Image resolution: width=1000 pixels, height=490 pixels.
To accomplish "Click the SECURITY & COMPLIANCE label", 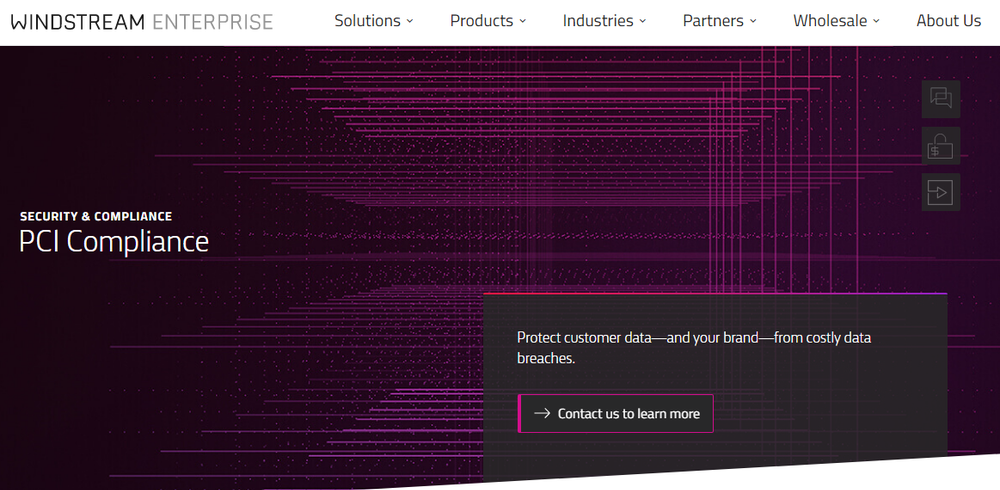I will (96, 216).
